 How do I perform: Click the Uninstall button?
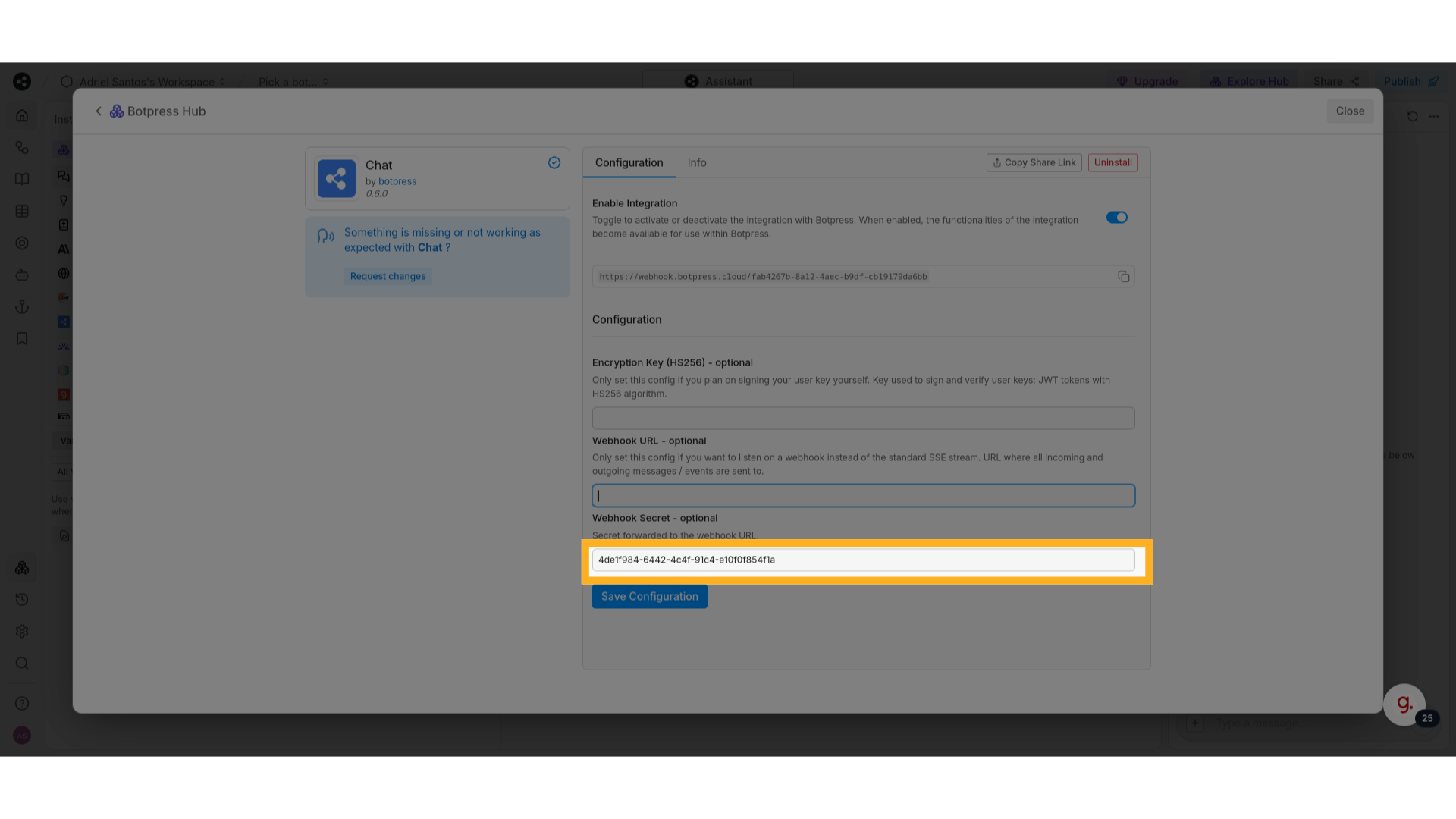(1112, 162)
